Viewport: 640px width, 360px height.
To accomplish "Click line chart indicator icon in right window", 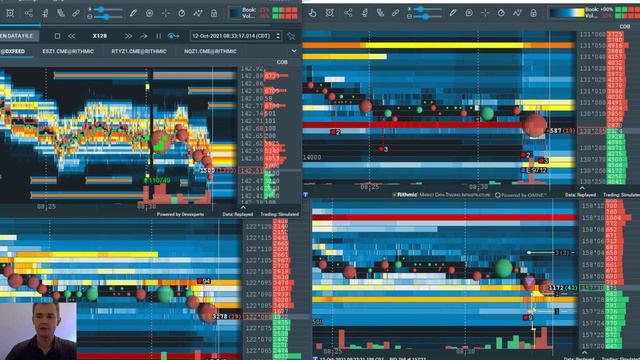I will (x=517, y=13).
